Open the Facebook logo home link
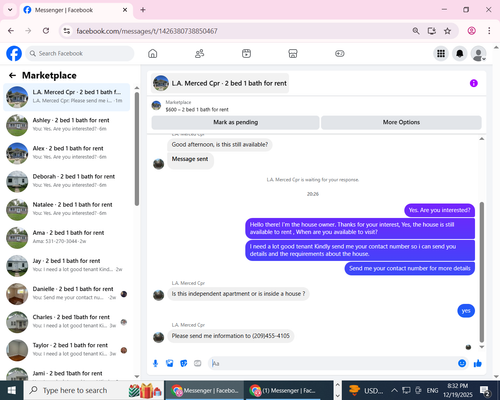Image resolution: width=500 pixels, height=400 pixels. pos(14,53)
